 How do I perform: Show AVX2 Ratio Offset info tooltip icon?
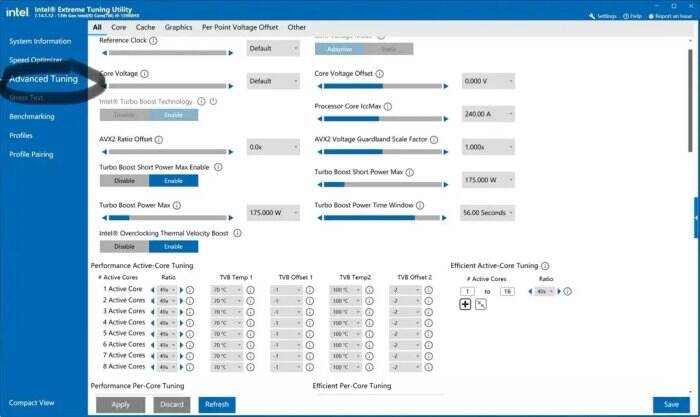(x=158, y=139)
